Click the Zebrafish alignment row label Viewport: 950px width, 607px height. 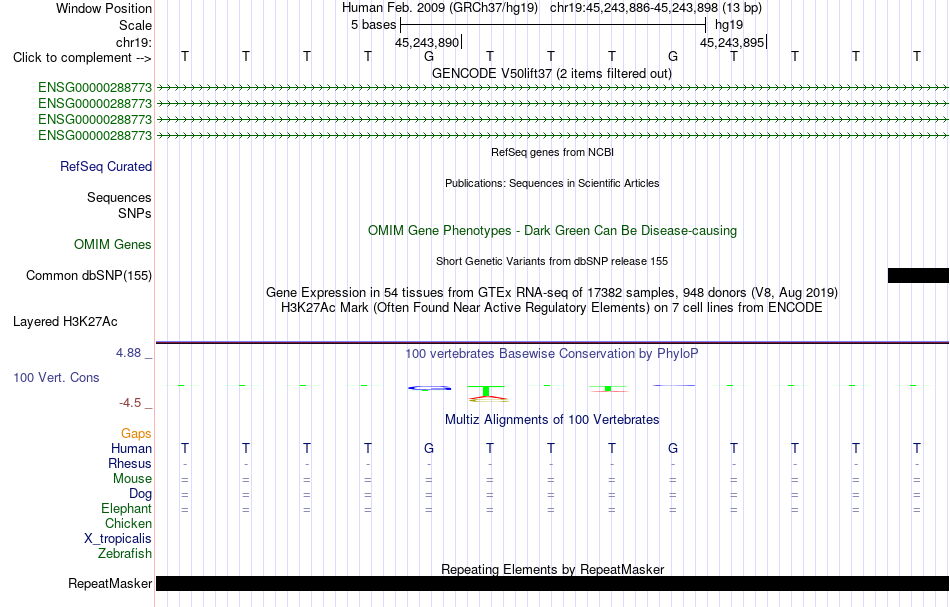point(125,553)
